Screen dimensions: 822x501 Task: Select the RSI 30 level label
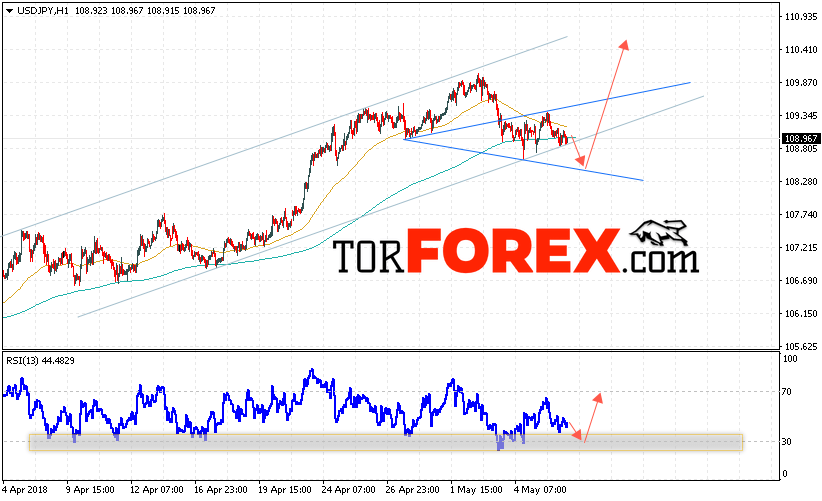pos(787,442)
